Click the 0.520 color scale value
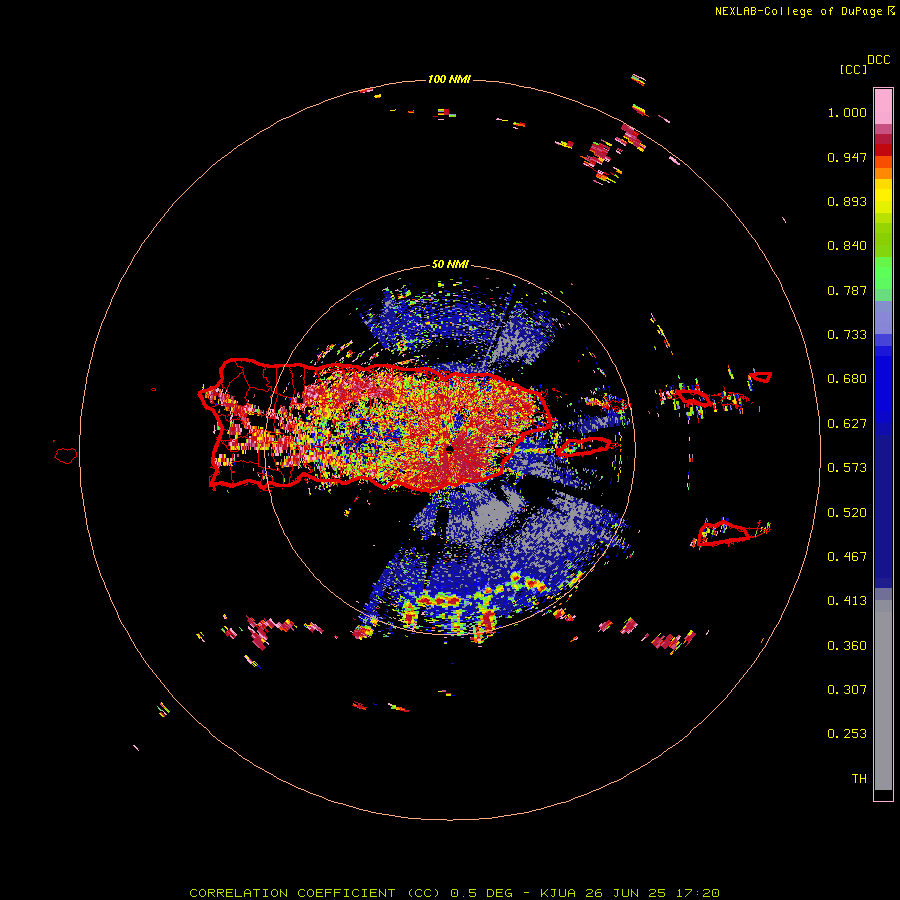Screen dimensions: 900x900 [847, 513]
